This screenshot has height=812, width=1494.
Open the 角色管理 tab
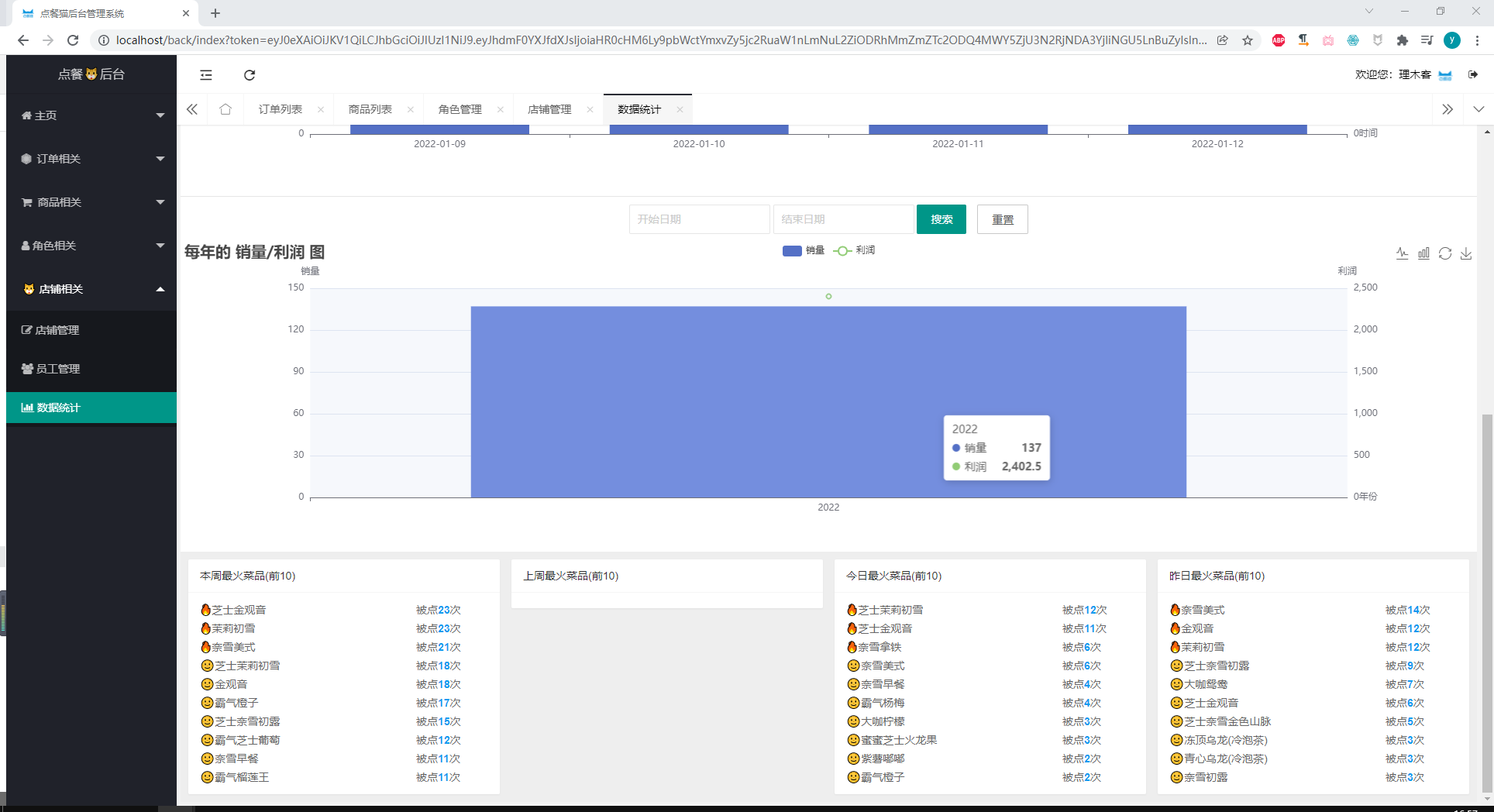click(x=460, y=109)
